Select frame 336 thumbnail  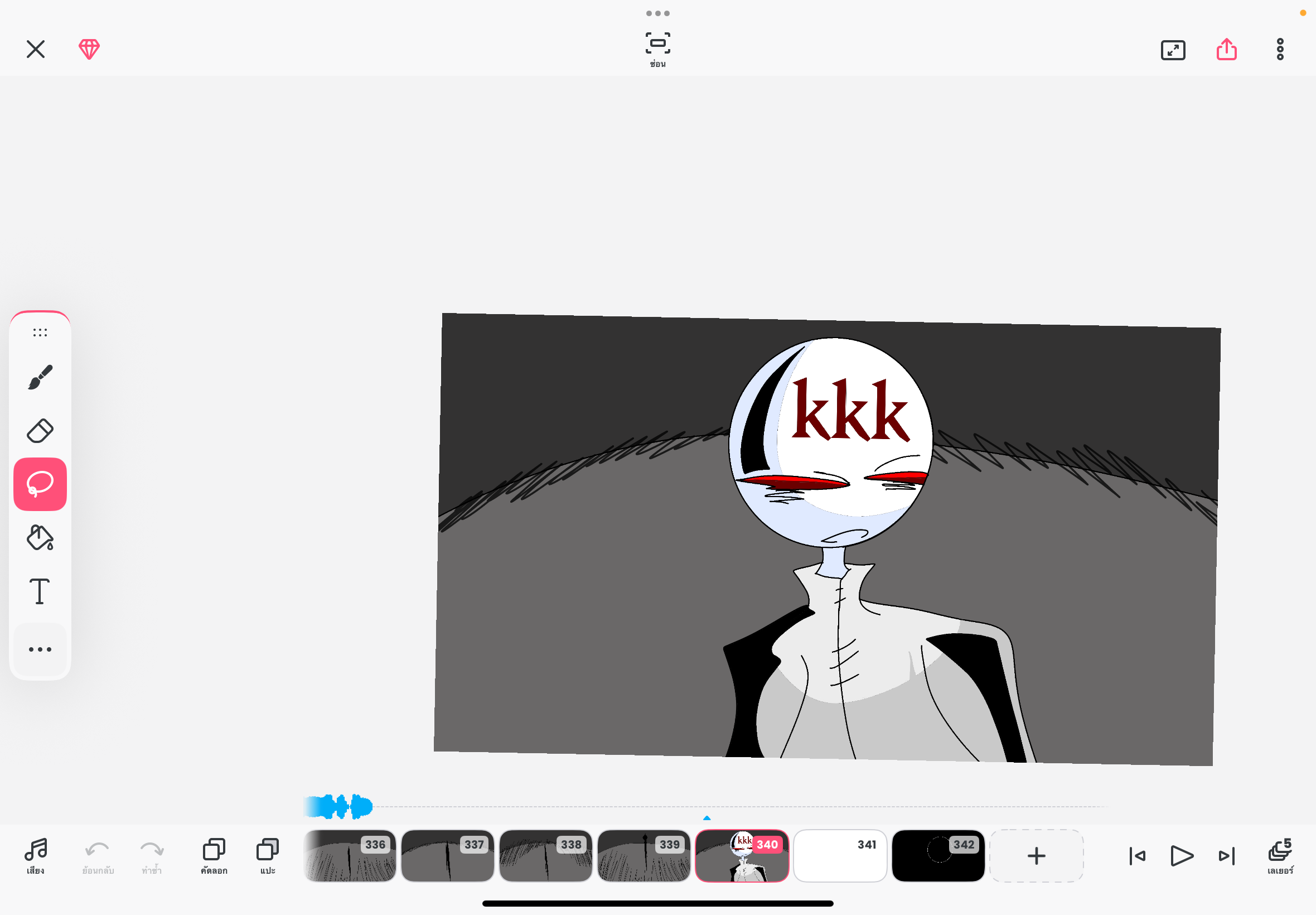[350, 856]
